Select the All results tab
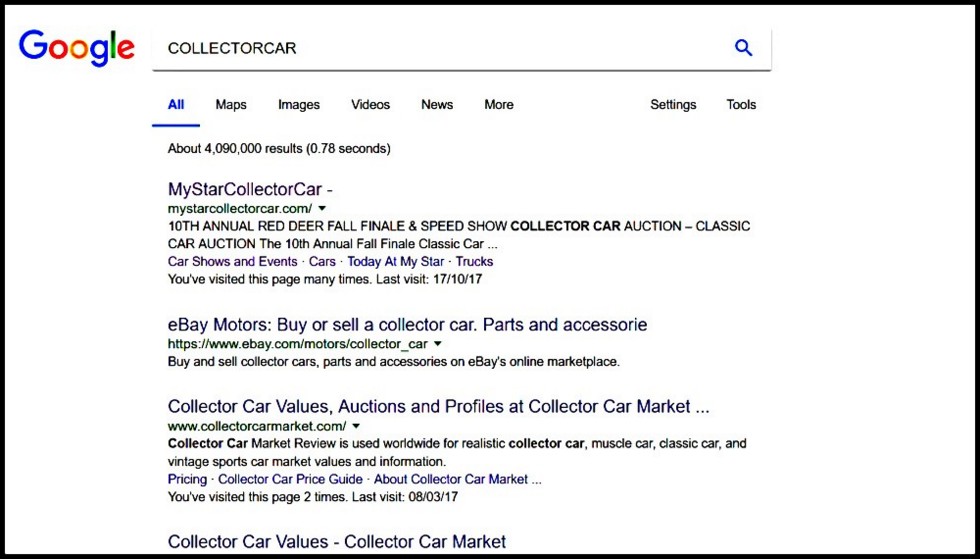 tap(176, 104)
